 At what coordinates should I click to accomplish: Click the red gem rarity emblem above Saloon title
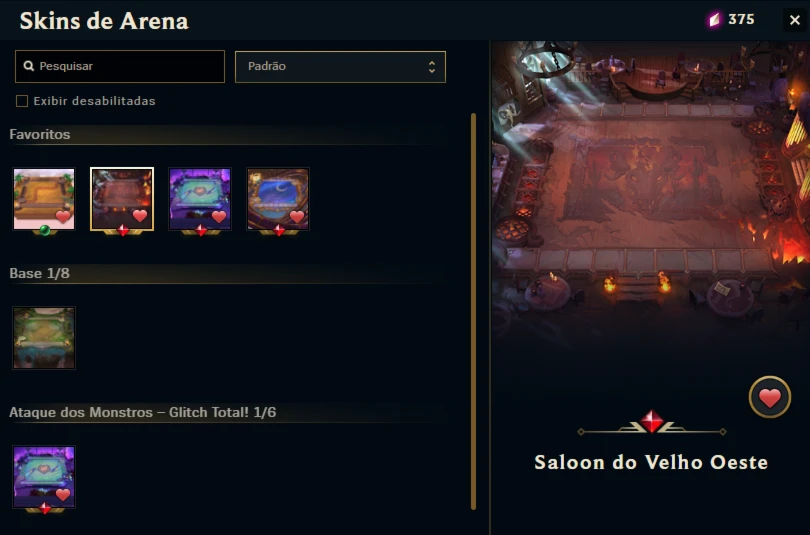click(x=652, y=421)
